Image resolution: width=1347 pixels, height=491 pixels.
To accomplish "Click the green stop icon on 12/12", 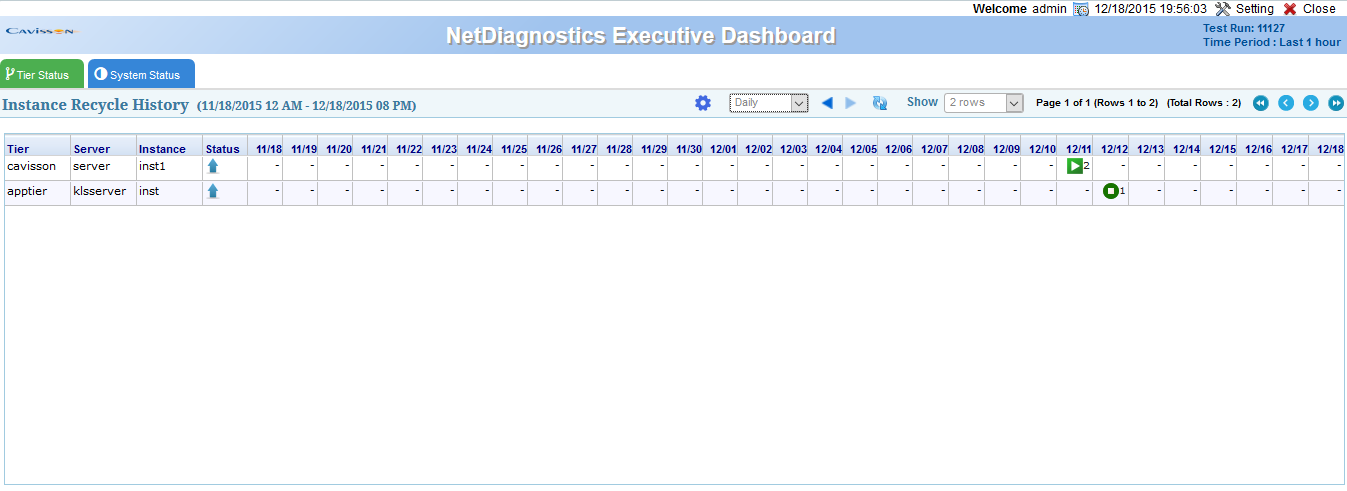I will (x=1111, y=191).
